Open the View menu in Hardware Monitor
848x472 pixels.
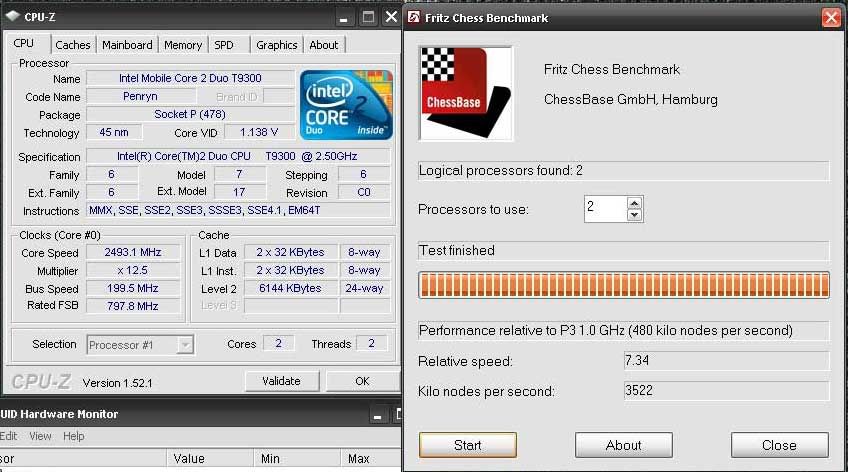pyautogui.click(x=40, y=436)
